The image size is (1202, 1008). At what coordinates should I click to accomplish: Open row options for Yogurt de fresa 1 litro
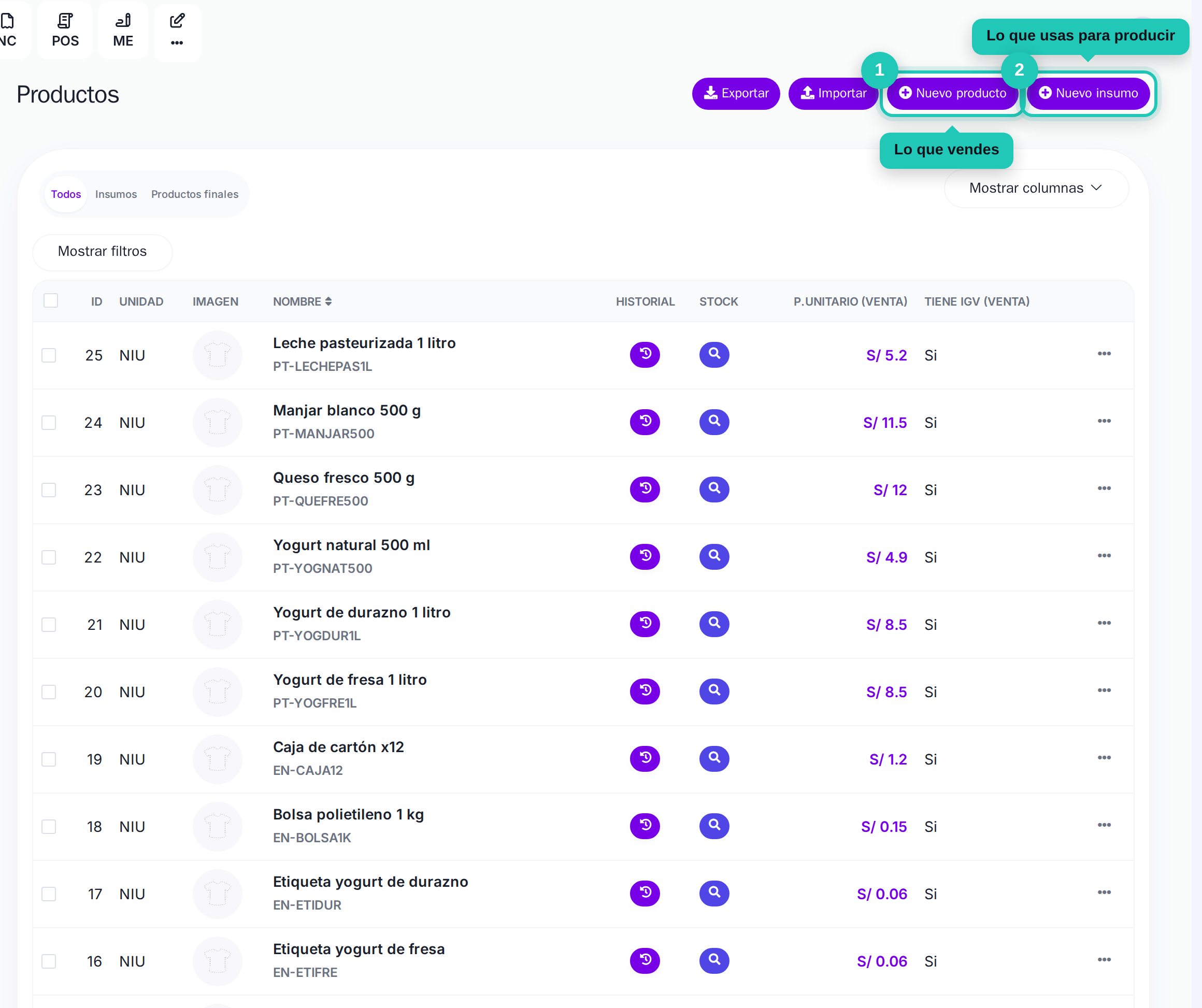(x=1104, y=691)
